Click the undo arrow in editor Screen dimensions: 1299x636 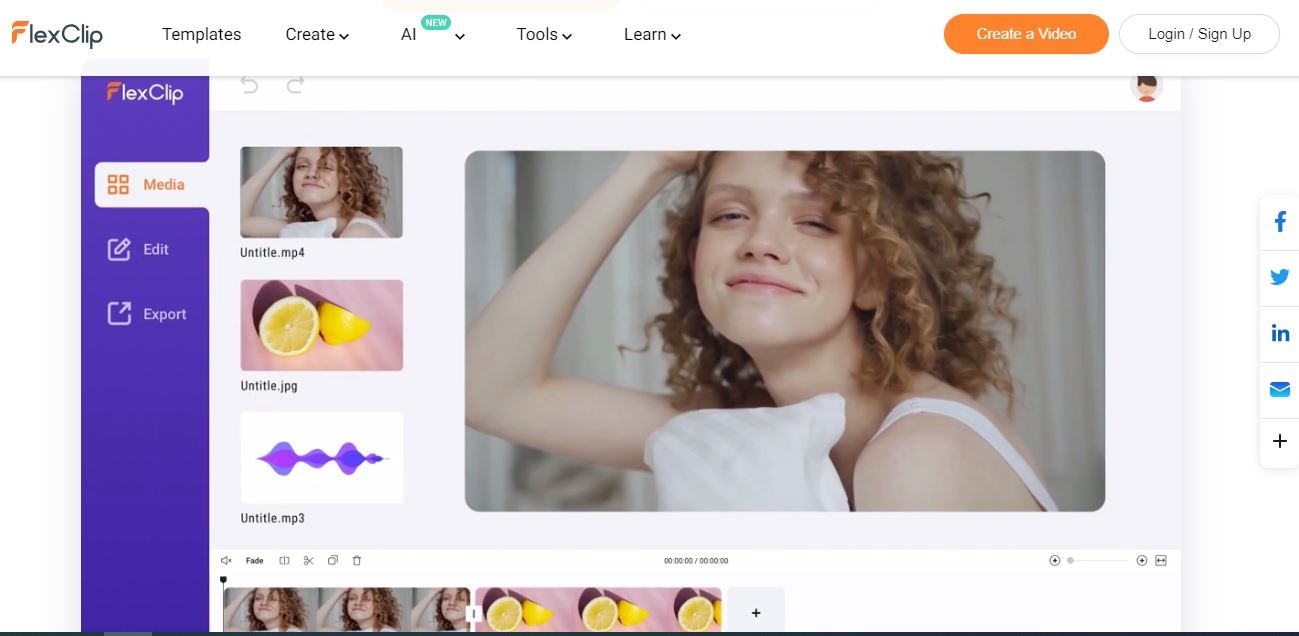(x=250, y=86)
